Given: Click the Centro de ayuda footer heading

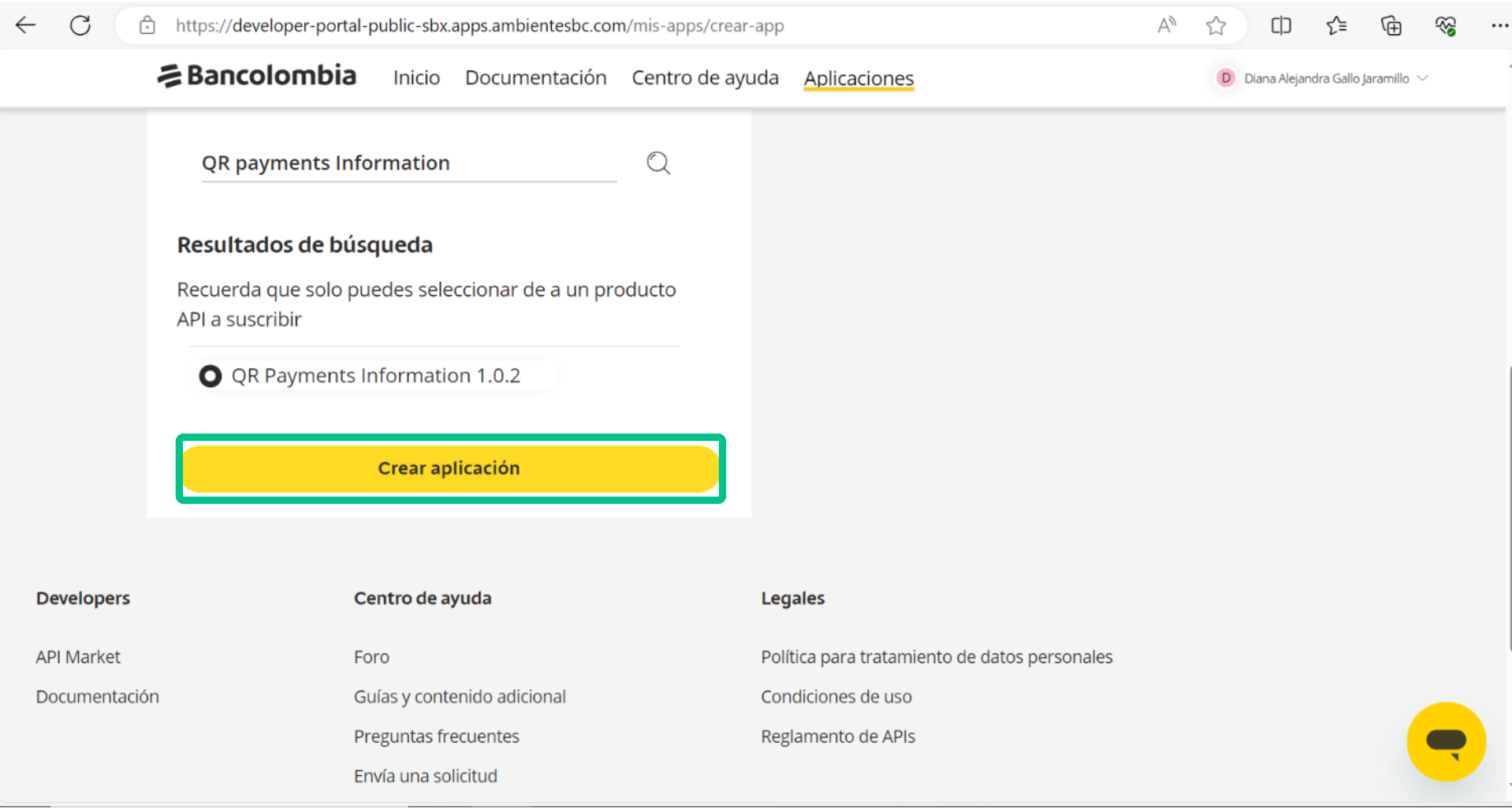Looking at the screenshot, I should [x=423, y=598].
